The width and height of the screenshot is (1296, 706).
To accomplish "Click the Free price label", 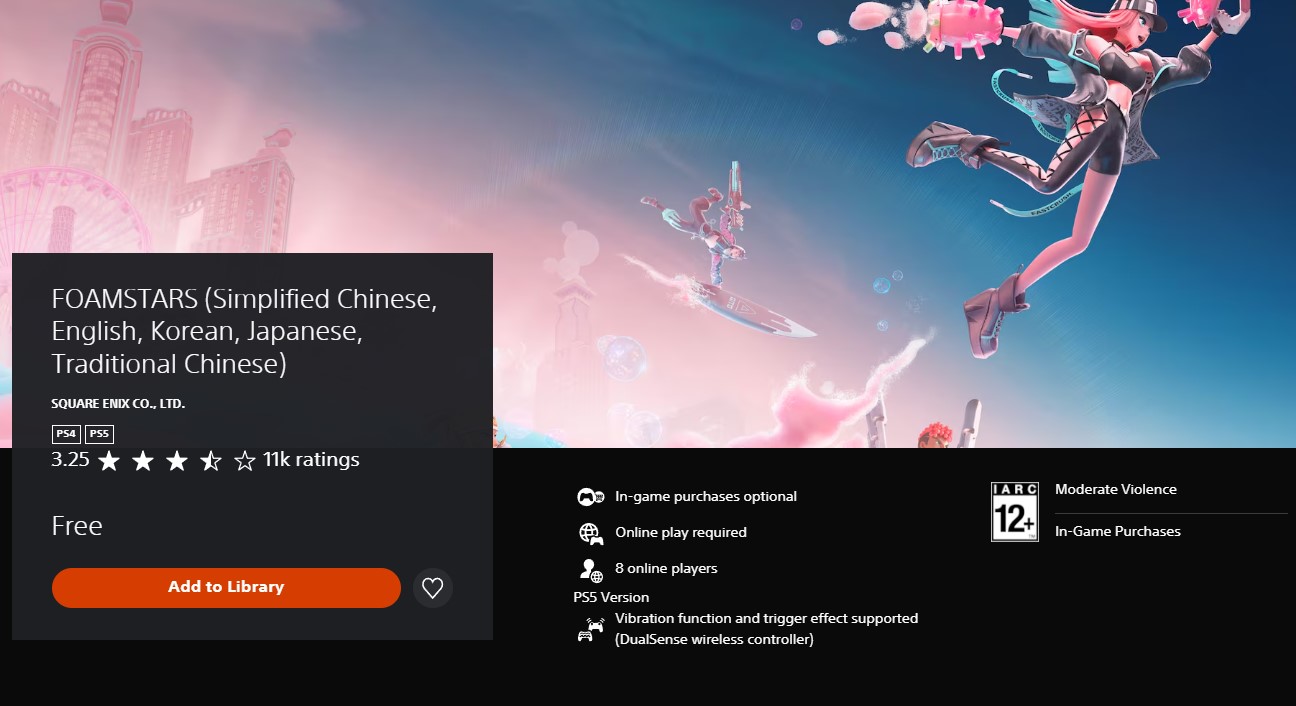I will pyautogui.click(x=77, y=526).
